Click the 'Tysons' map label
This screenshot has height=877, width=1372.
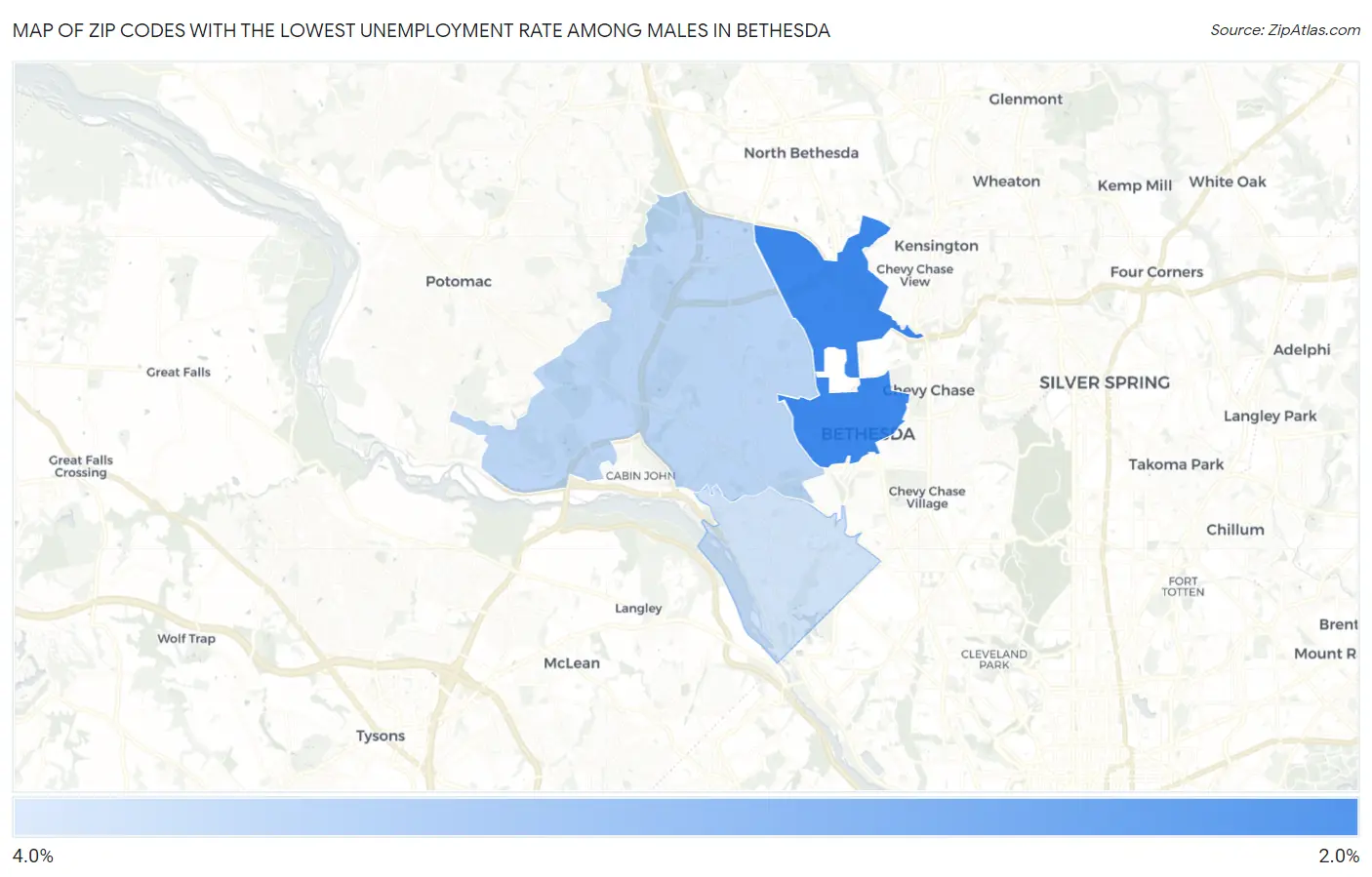381,736
